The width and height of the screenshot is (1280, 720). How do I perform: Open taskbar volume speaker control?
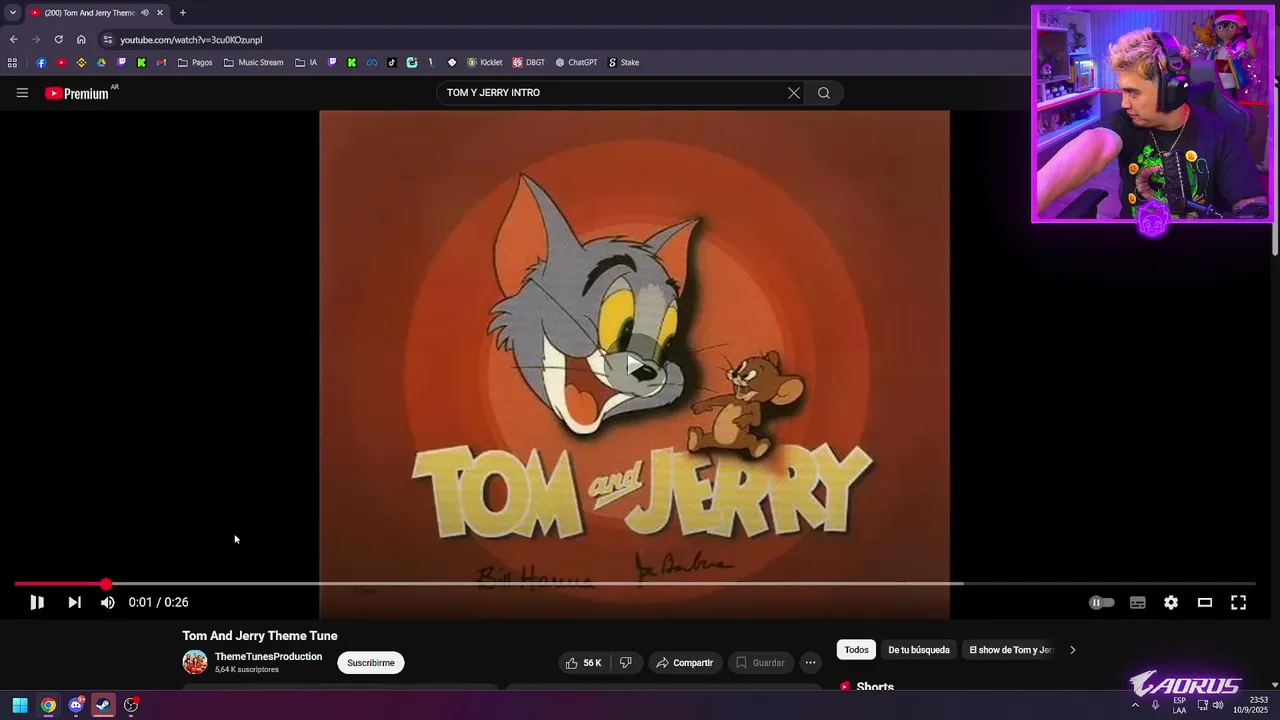point(1218,705)
